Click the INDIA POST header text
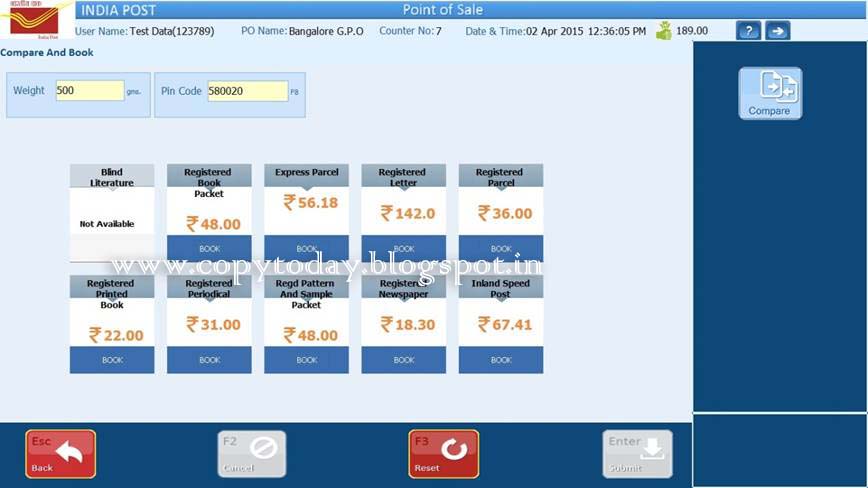This screenshot has width=868, height=488. (x=118, y=10)
